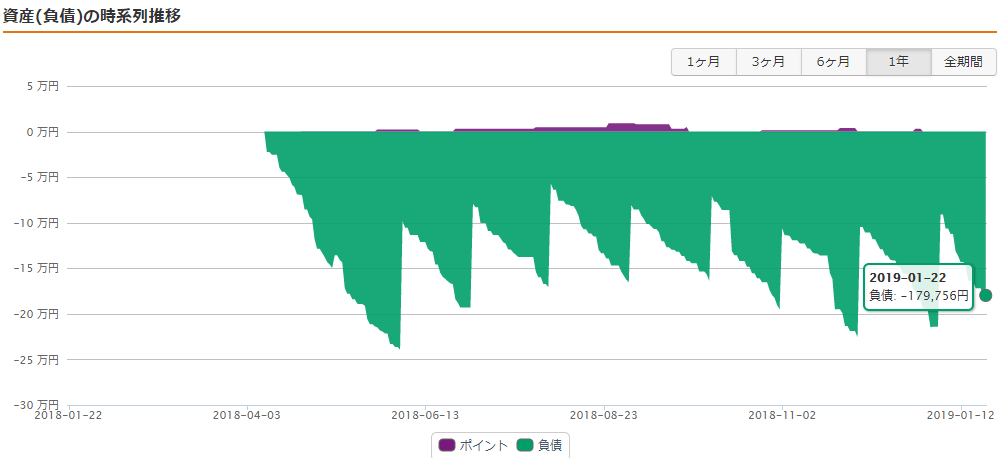This screenshot has height=458, width=1007.
Task: Select the 3ヶ月 period button
Action: click(768, 62)
